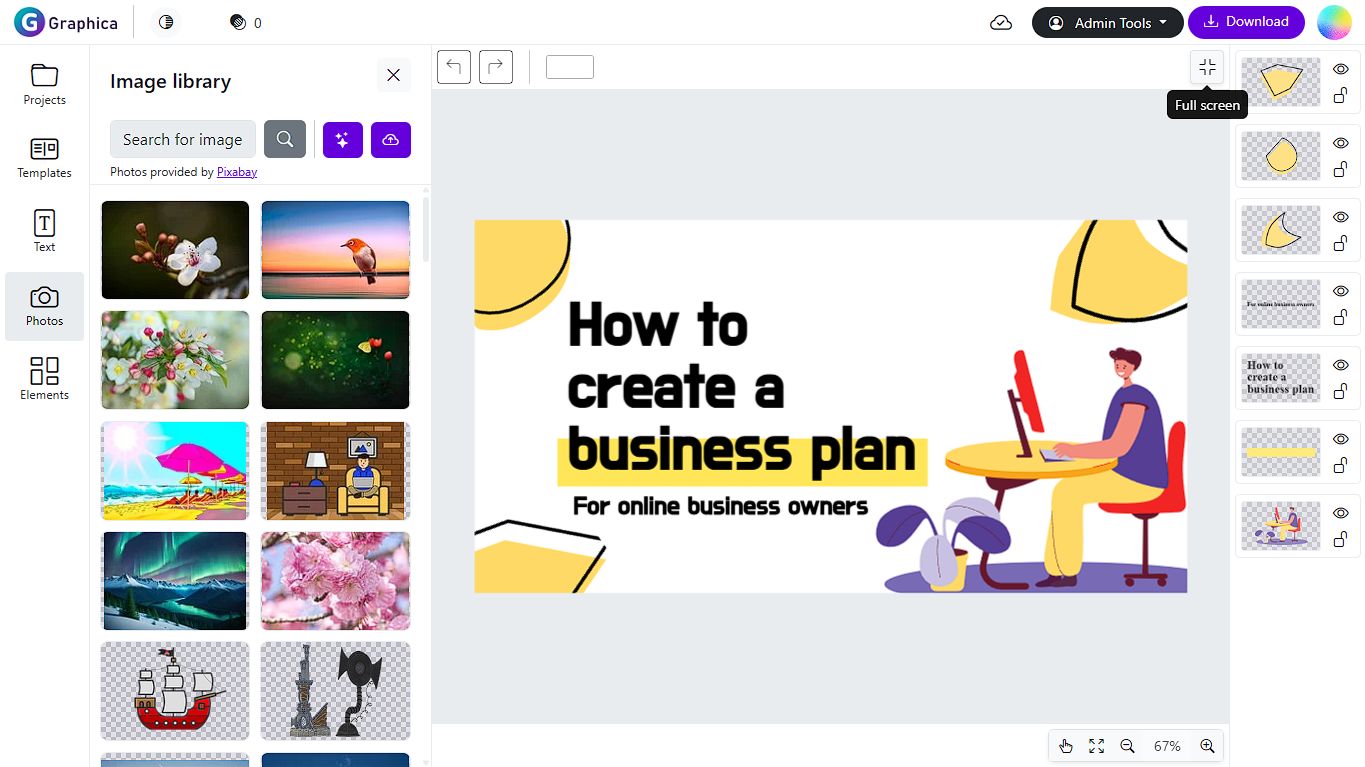The width and height of the screenshot is (1365, 767).
Task: Close the Image library panel
Action: click(x=394, y=75)
